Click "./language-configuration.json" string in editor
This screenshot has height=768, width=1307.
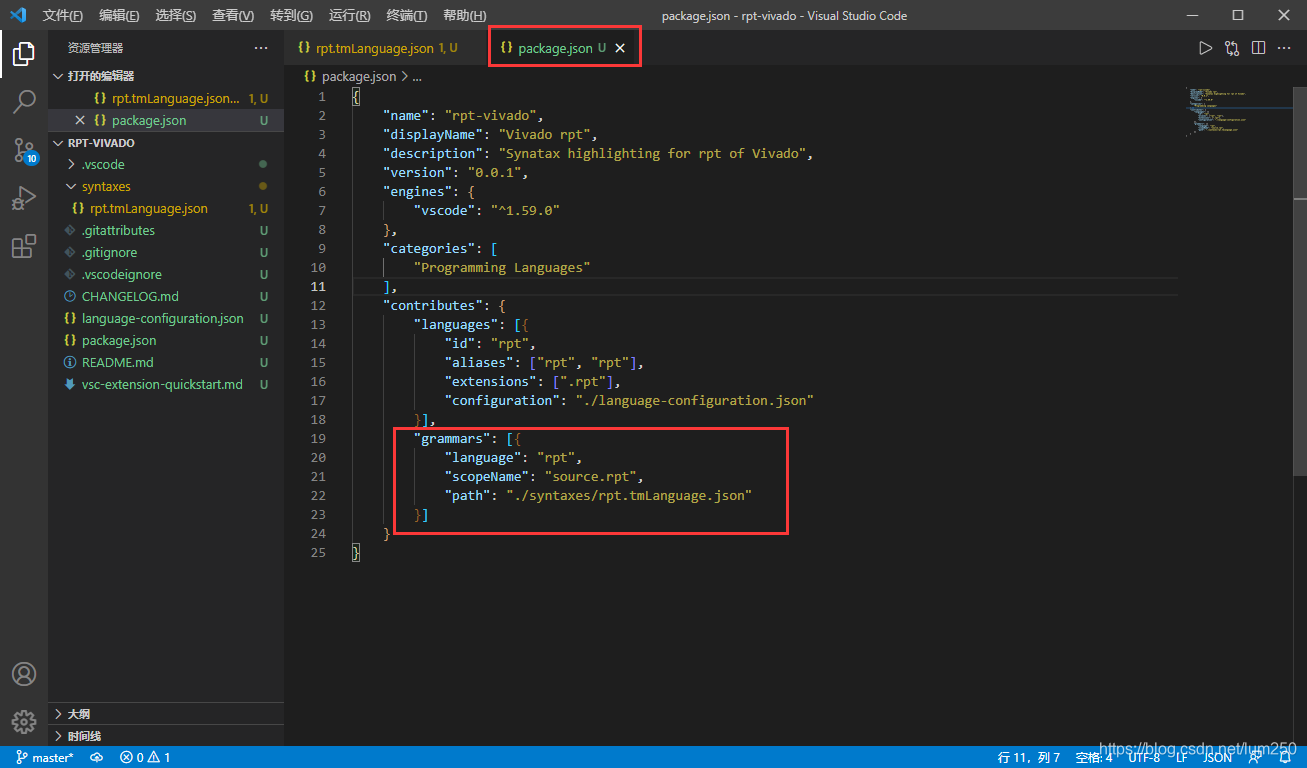point(694,400)
